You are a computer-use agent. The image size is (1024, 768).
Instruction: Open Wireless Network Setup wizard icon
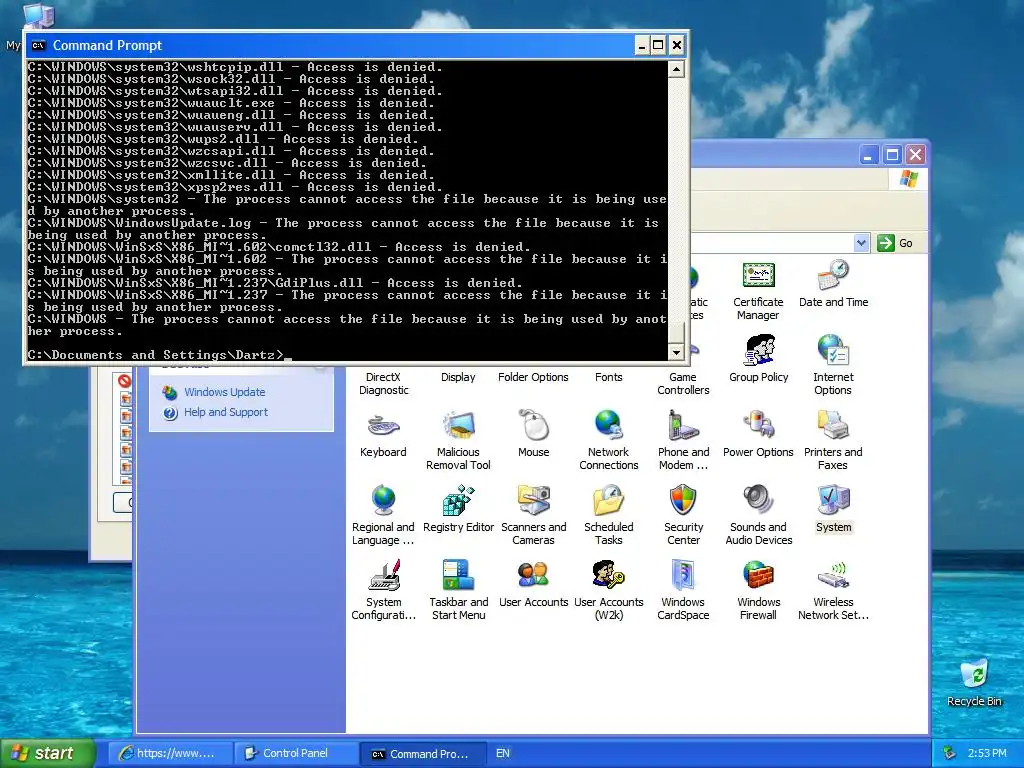tap(833, 575)
